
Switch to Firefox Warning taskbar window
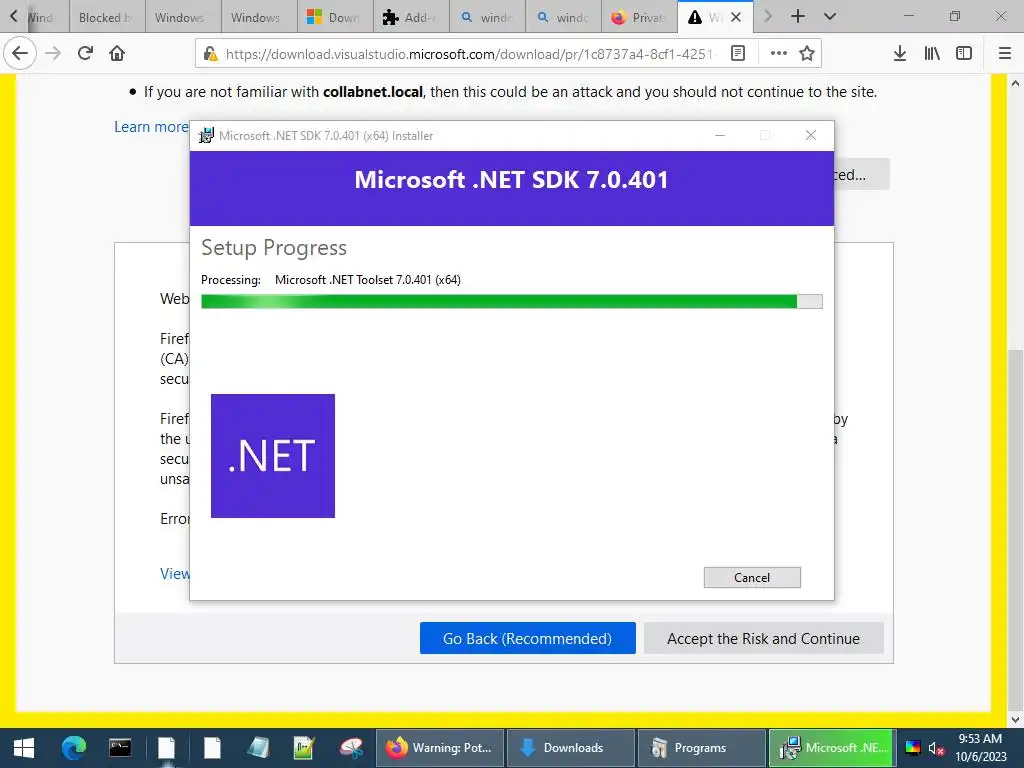(440, 748)
